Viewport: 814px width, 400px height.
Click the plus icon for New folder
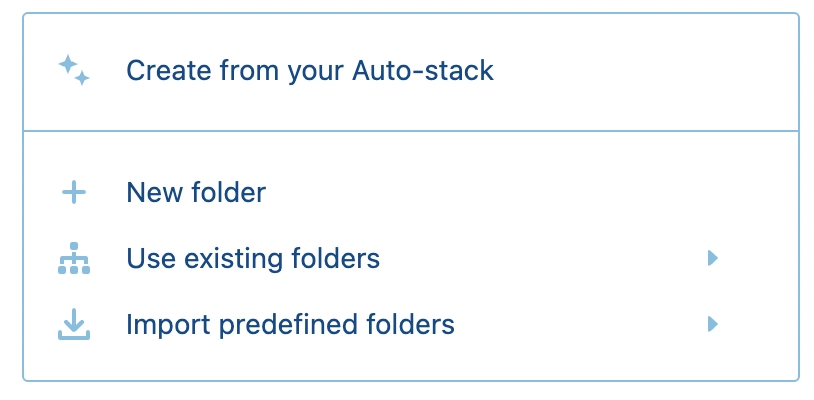tap(74, 193)
